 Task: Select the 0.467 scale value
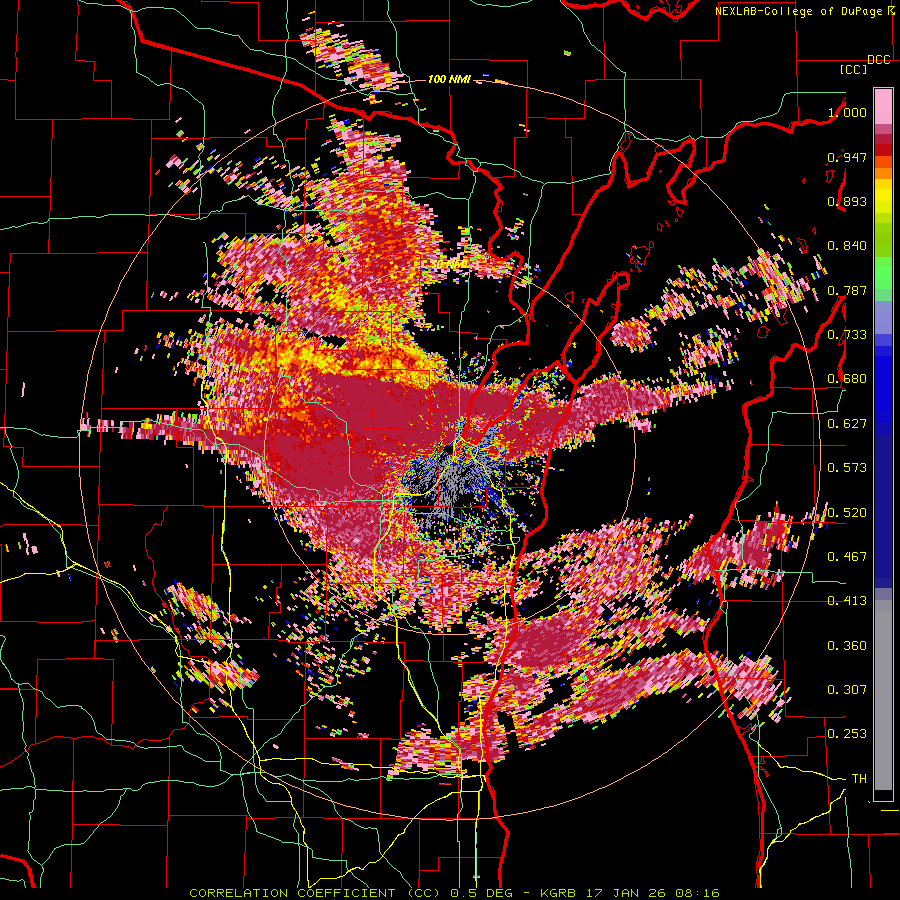[847, 557]
